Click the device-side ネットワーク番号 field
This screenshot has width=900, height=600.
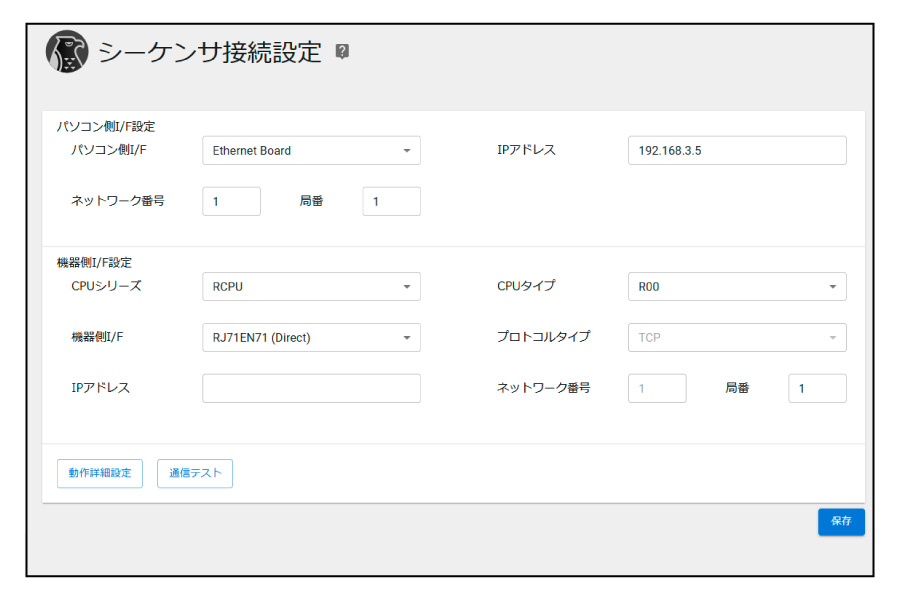click(657, 388)
